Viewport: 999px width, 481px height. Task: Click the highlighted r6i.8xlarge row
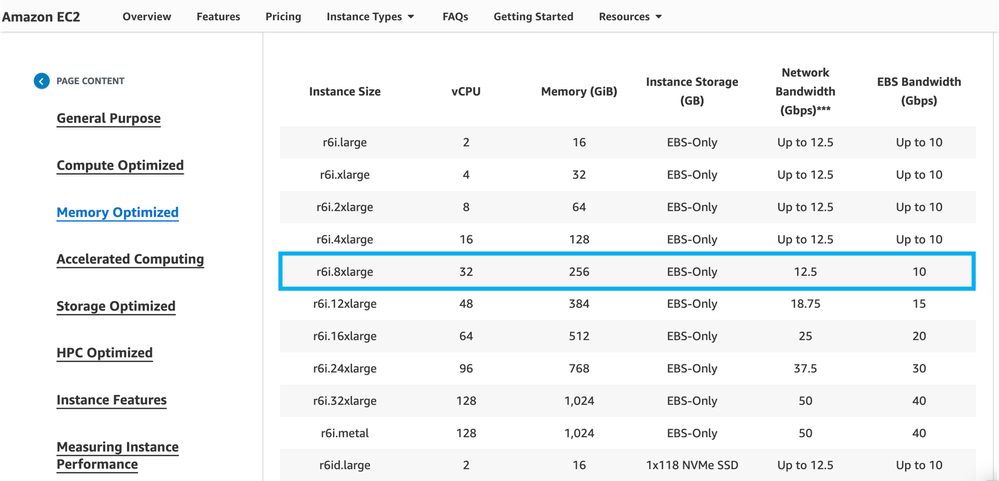pyautogui.click(x=626, y=271)
